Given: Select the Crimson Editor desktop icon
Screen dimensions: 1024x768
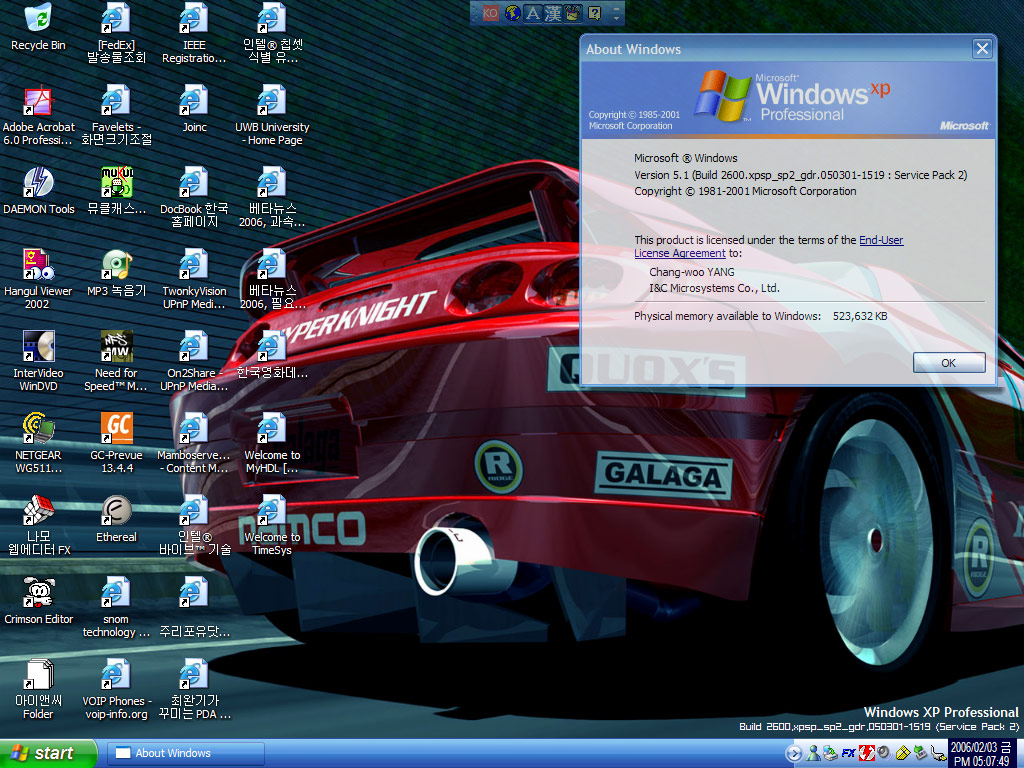Looking at the screenshot, I should coord(38,594).
